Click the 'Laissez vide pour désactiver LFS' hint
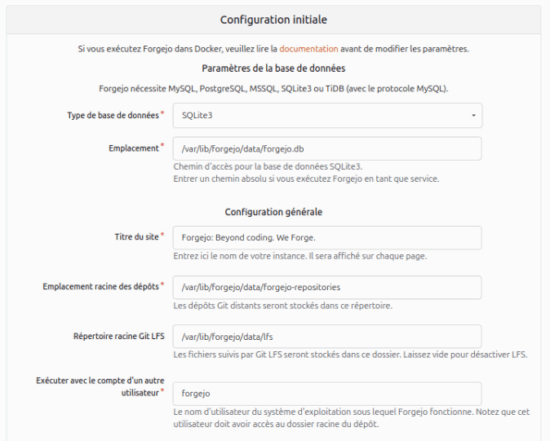The image size is (550, 441). pos(465,355)
